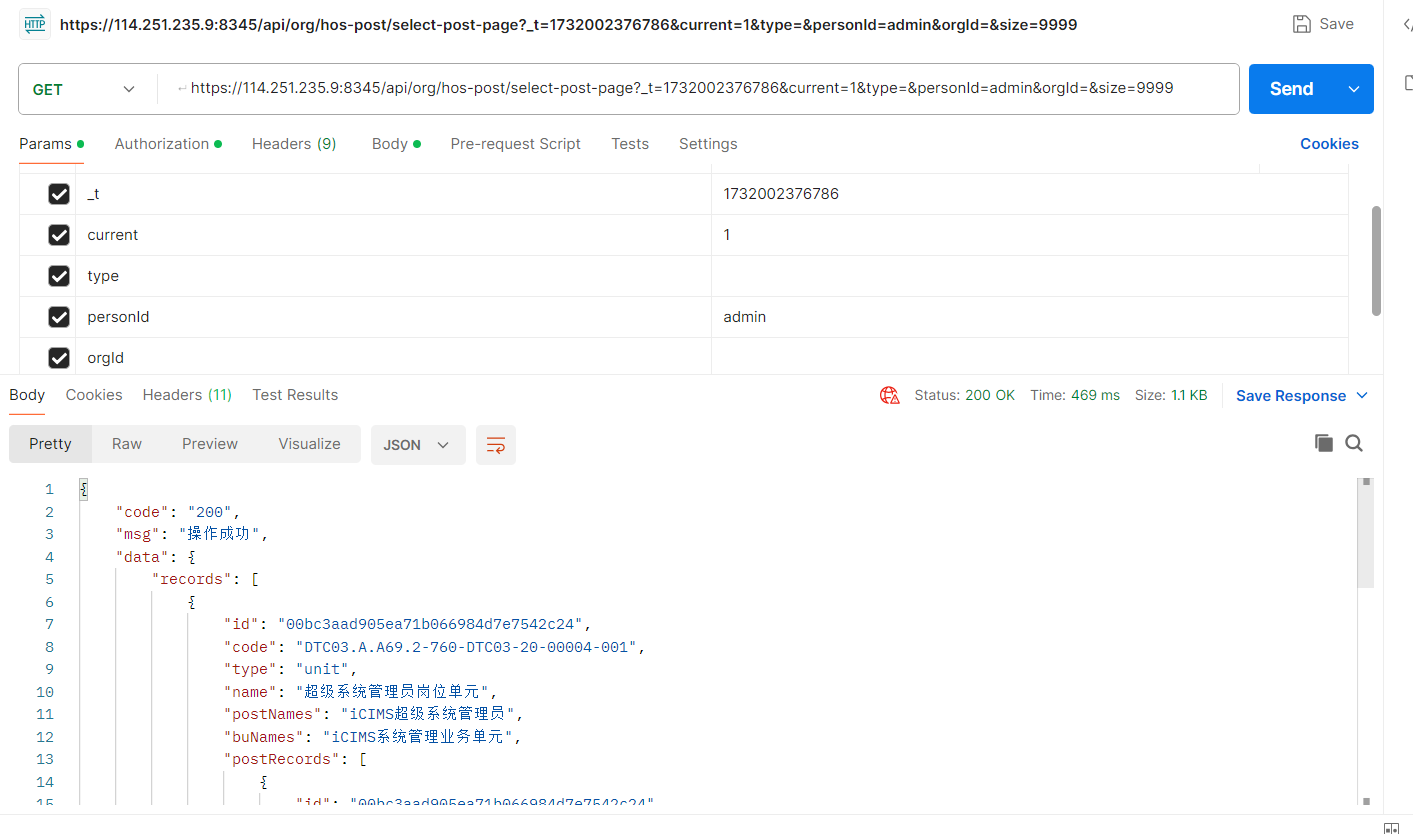The image size is (1413, 834).
Task: Open the Tests tab
Action: tap(630, 144)
